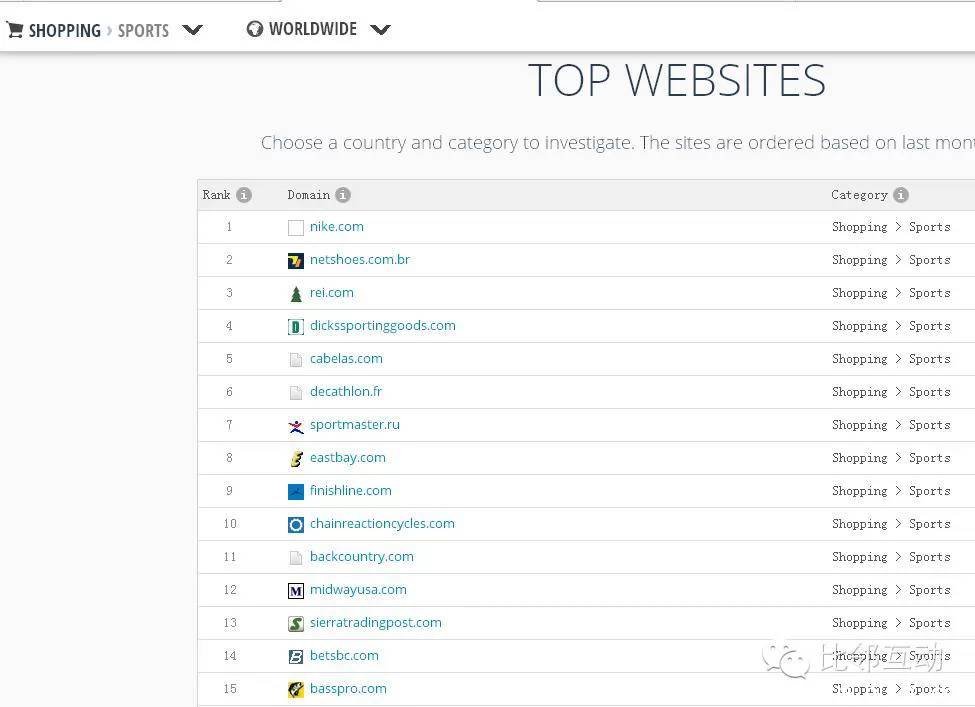Open the decathlon.fr link
Viewport: 975px width, 707px height.
click(346, 391)
